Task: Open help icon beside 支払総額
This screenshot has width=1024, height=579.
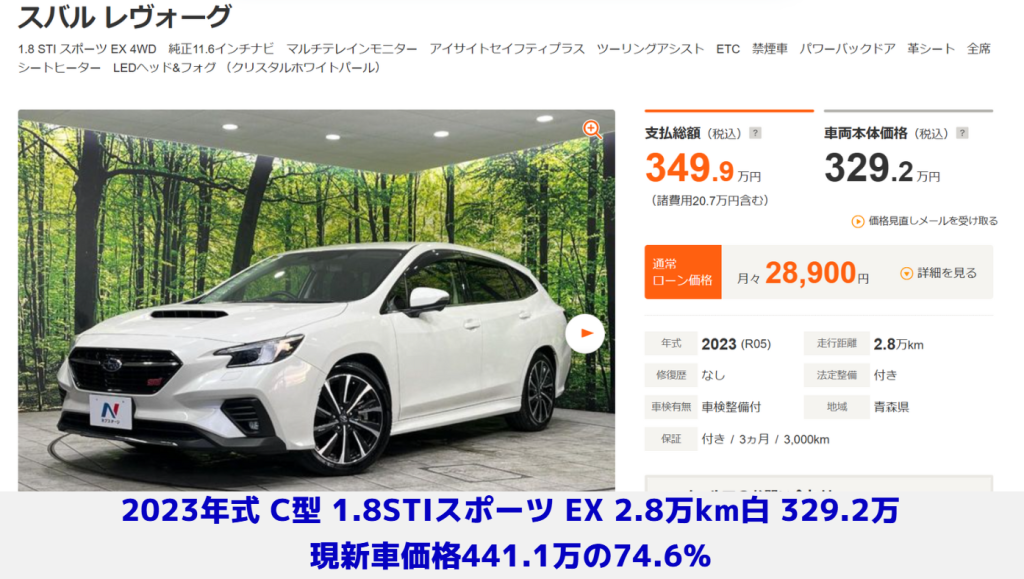Action: point(755,133)
